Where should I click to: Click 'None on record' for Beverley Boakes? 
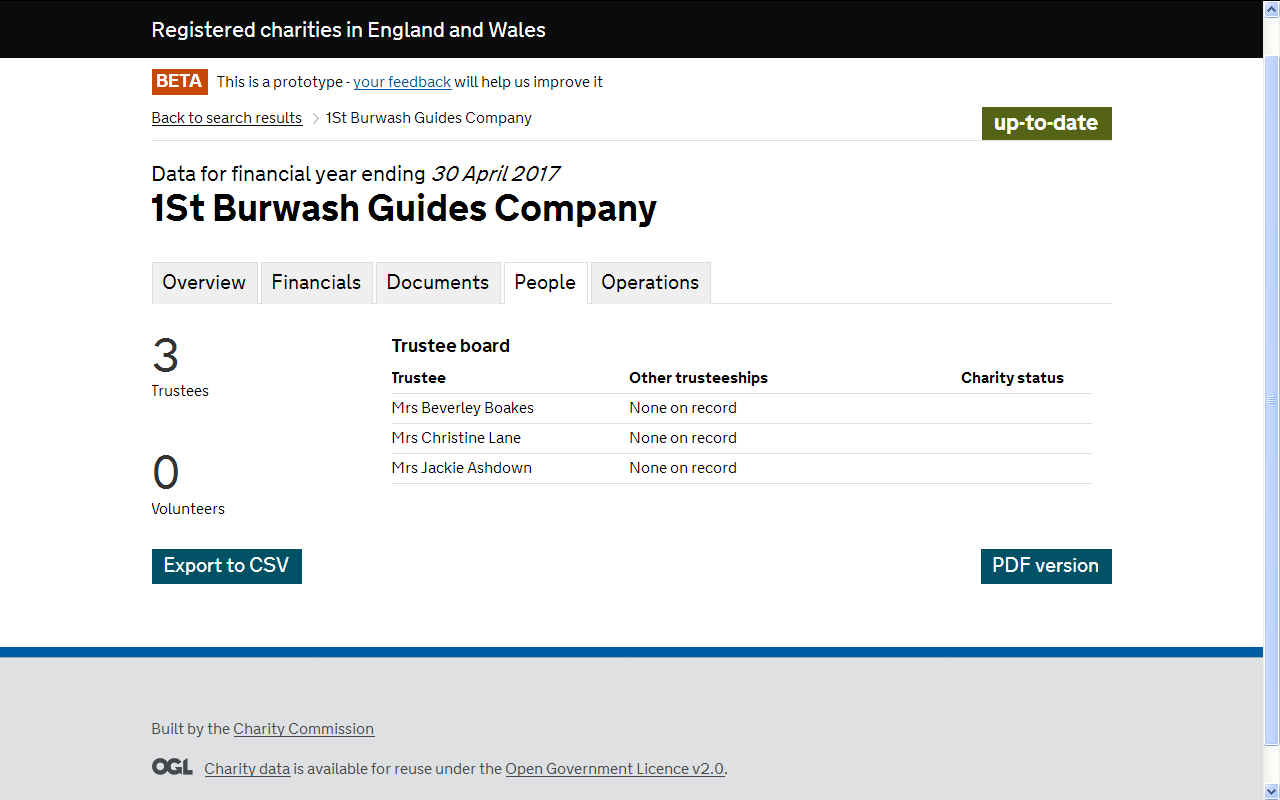[683, 408]
